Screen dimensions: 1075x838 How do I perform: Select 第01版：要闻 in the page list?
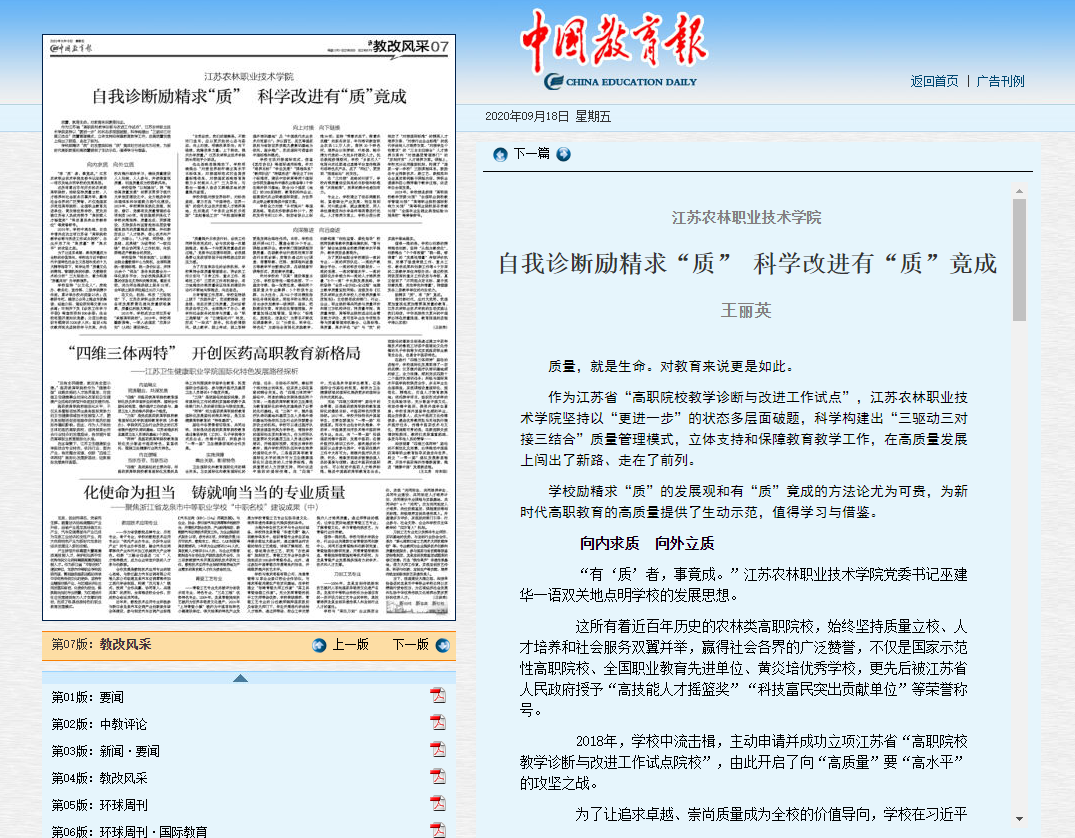pyautogui.click(x=88, y=697)
